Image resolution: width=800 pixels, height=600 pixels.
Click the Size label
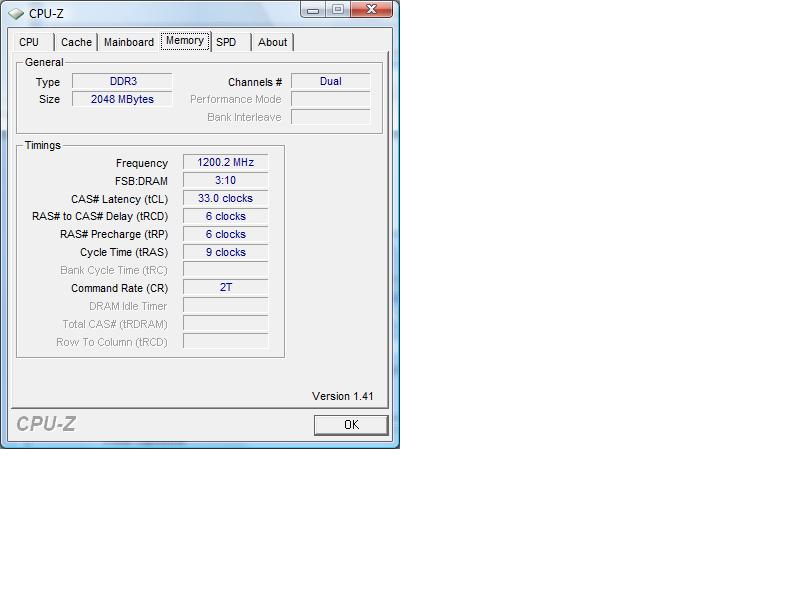pos(49,99)
